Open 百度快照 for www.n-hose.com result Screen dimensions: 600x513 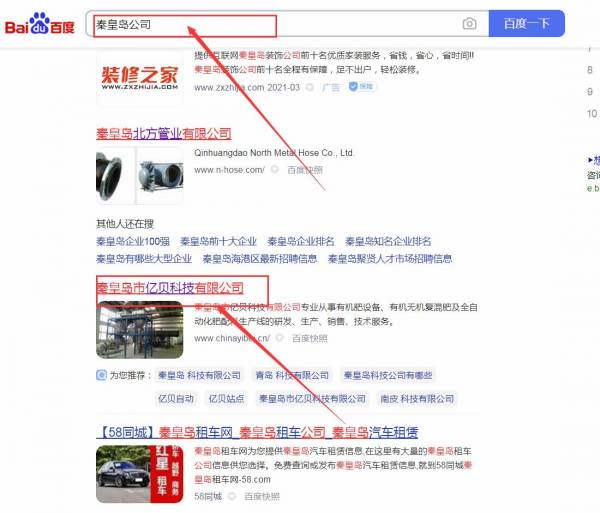point(306,170)
